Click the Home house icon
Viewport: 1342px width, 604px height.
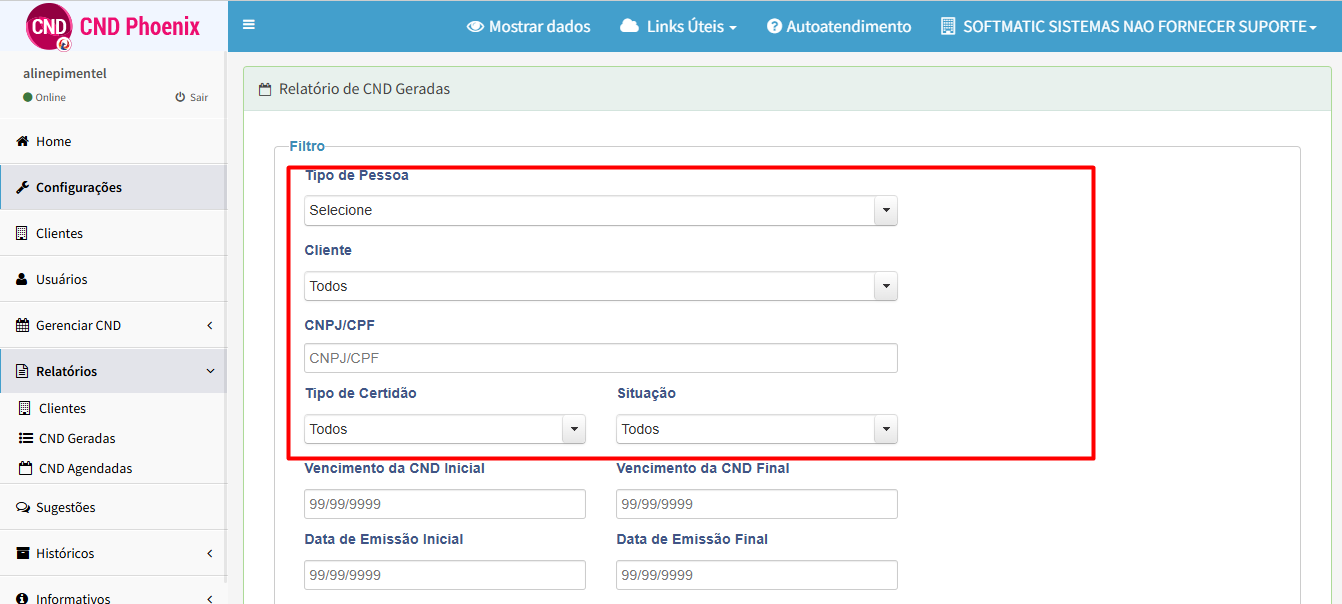pyautogui.click(x=22, y=141)
